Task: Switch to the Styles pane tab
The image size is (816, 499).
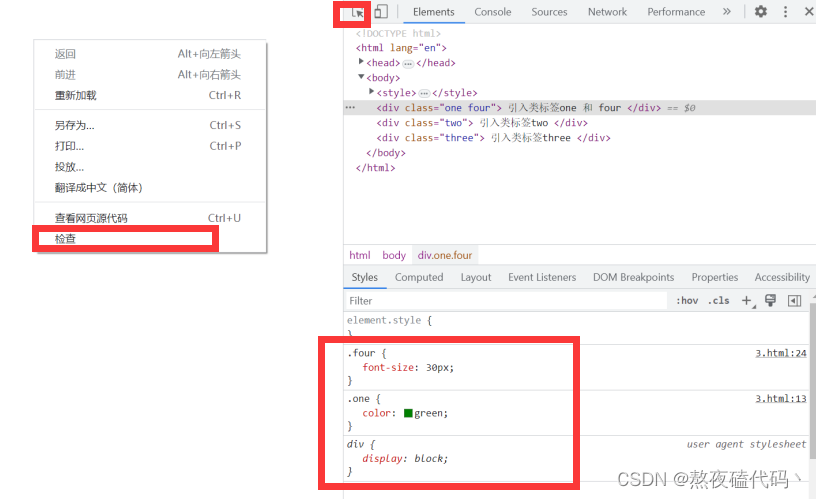Action: 364,277
